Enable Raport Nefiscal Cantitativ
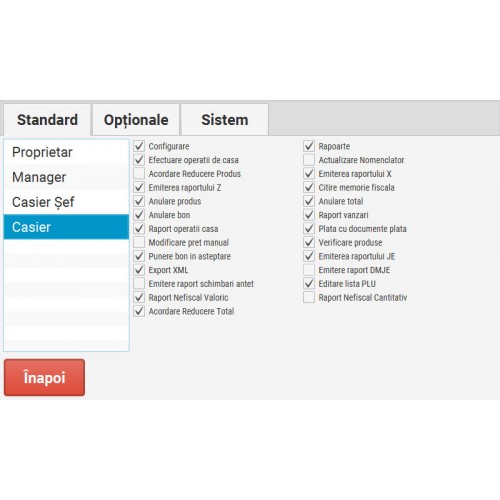The height and width of the screenshot is (500, 500). tap(309, 297)
